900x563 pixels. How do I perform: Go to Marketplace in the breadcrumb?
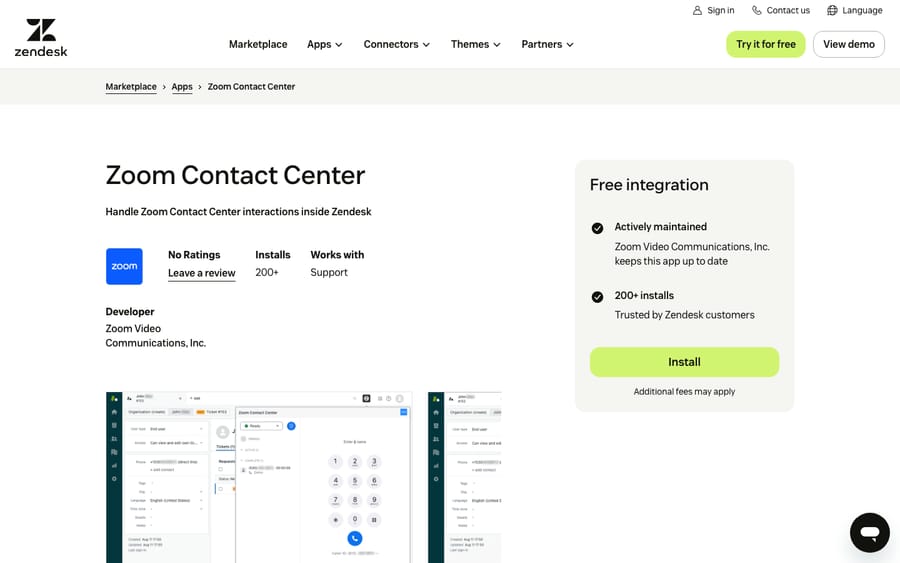click(x=131, y=87)
